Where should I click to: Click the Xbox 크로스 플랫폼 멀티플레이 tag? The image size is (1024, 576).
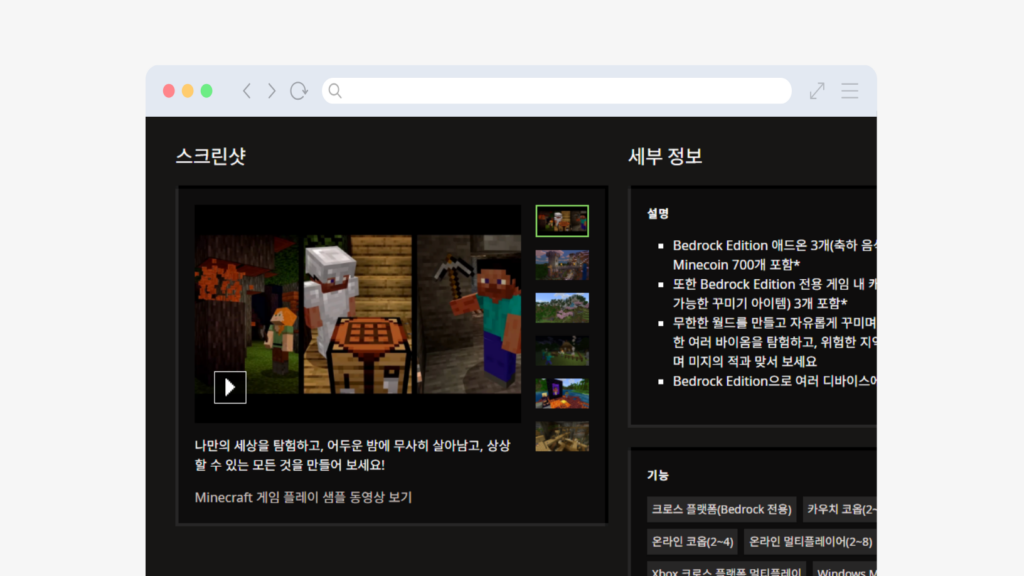pos(727,569)
